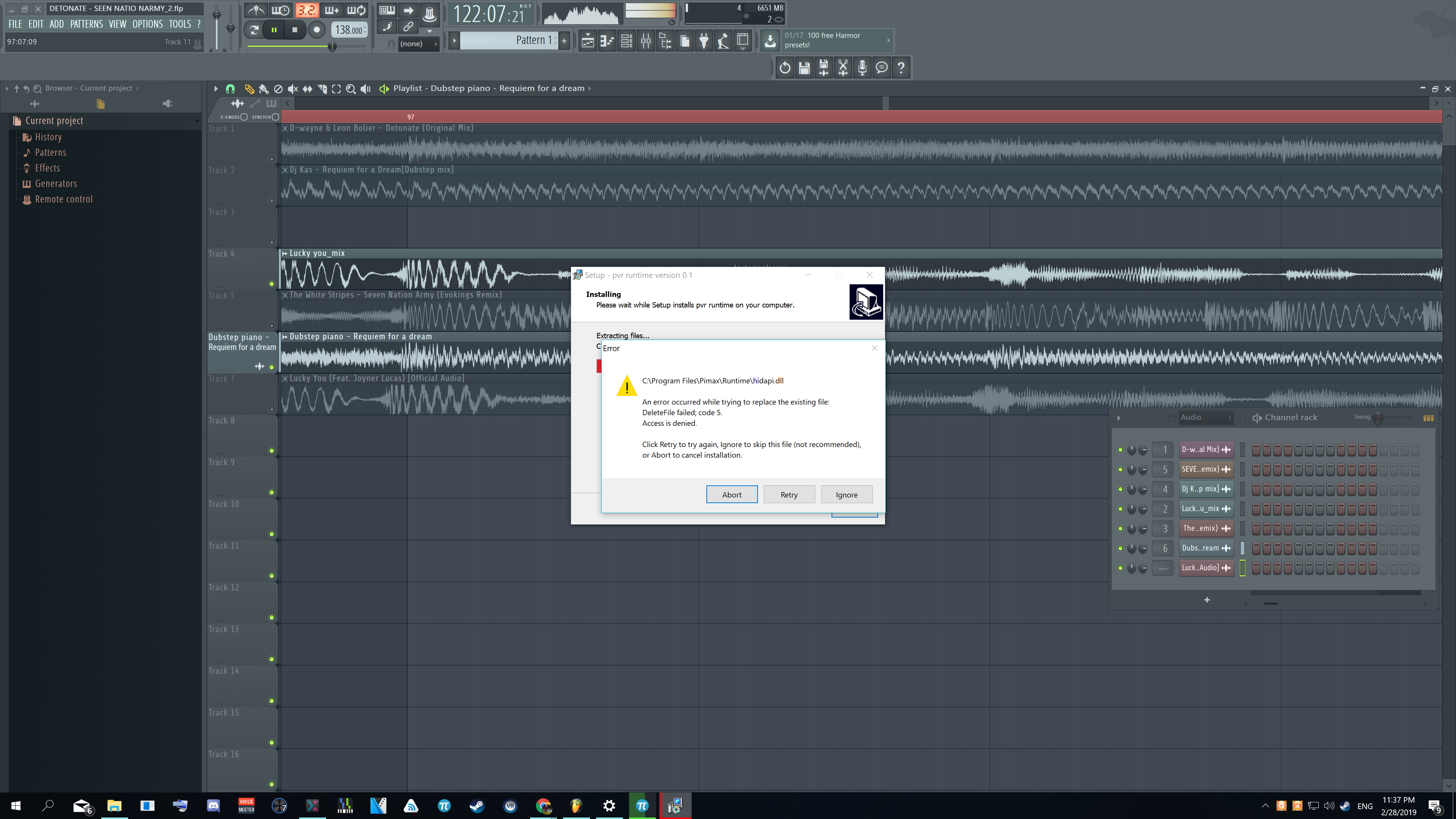Select the Luck..Audio] channel button
The height and width of the screenshot is (819, 1456).
point(1206,568)
